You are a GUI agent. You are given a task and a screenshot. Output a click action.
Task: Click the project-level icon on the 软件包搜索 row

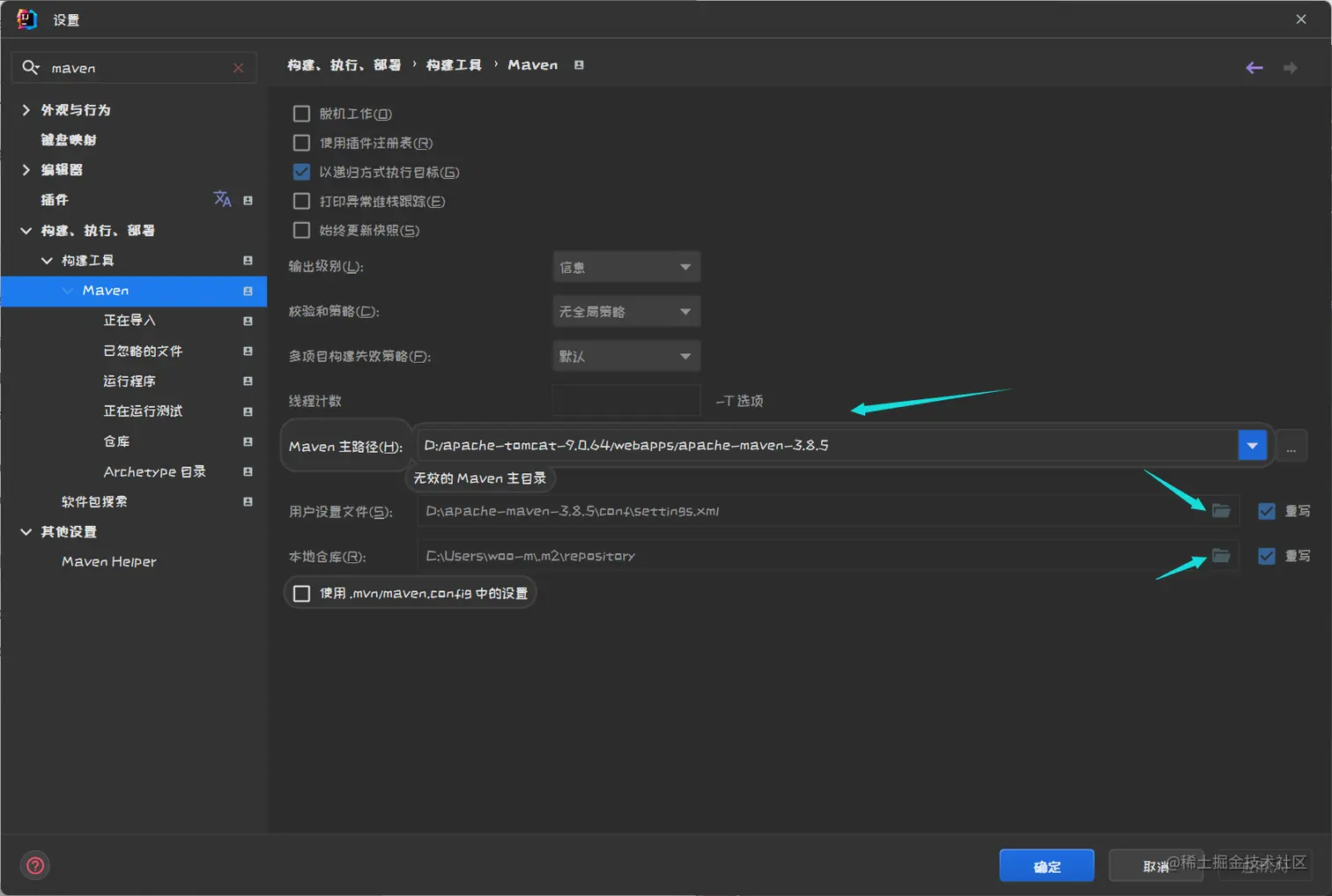(248, 501)
